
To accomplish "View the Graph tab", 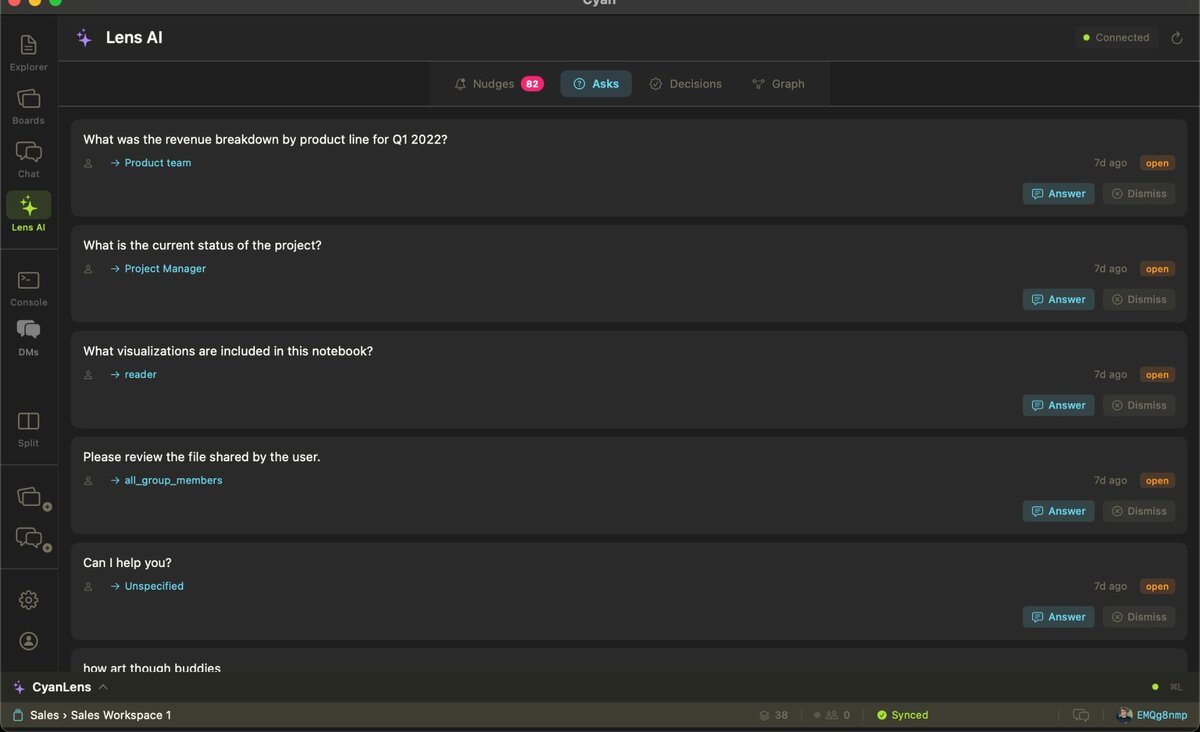I will [x=779, y=83].
